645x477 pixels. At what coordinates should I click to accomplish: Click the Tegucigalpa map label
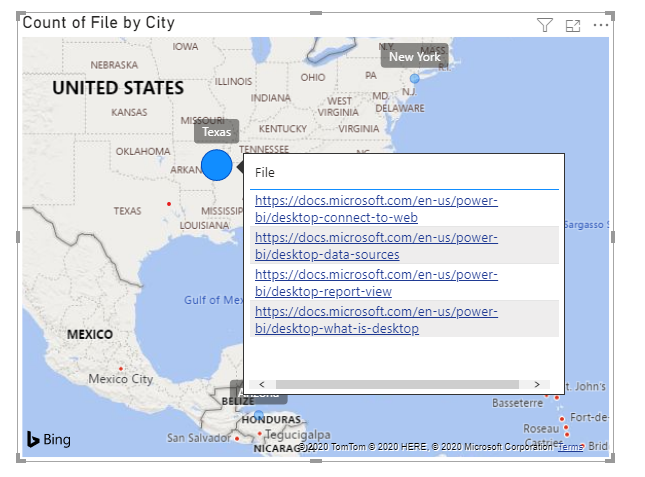pyautogui.click(x=298, y=434)
